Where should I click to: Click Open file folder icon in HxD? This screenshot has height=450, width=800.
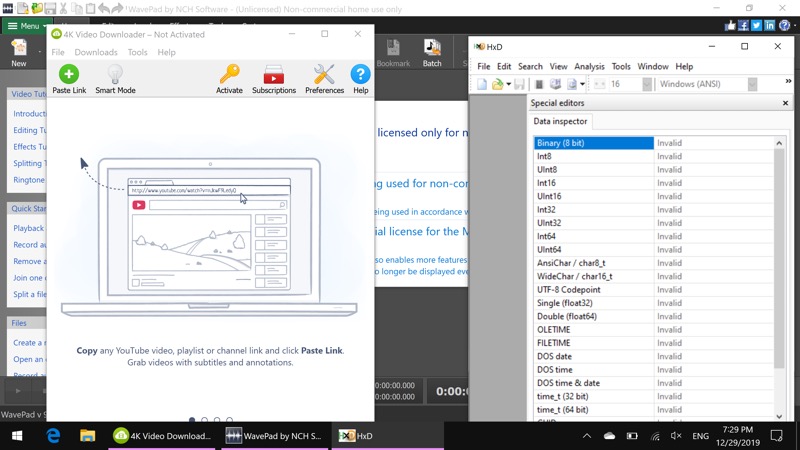click(497, 84)
